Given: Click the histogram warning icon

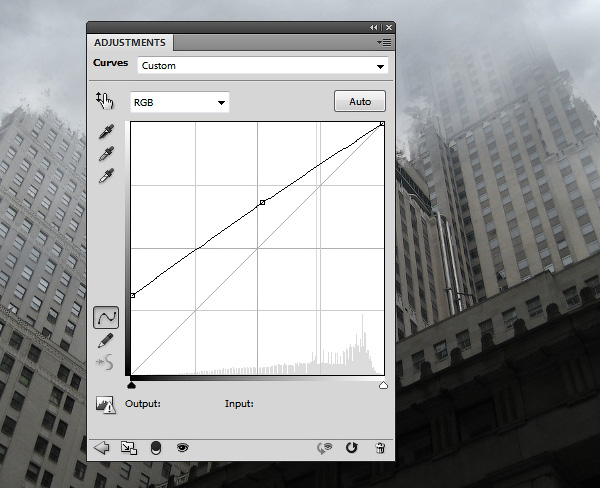Looking at the screenshot, I should 105,404.
